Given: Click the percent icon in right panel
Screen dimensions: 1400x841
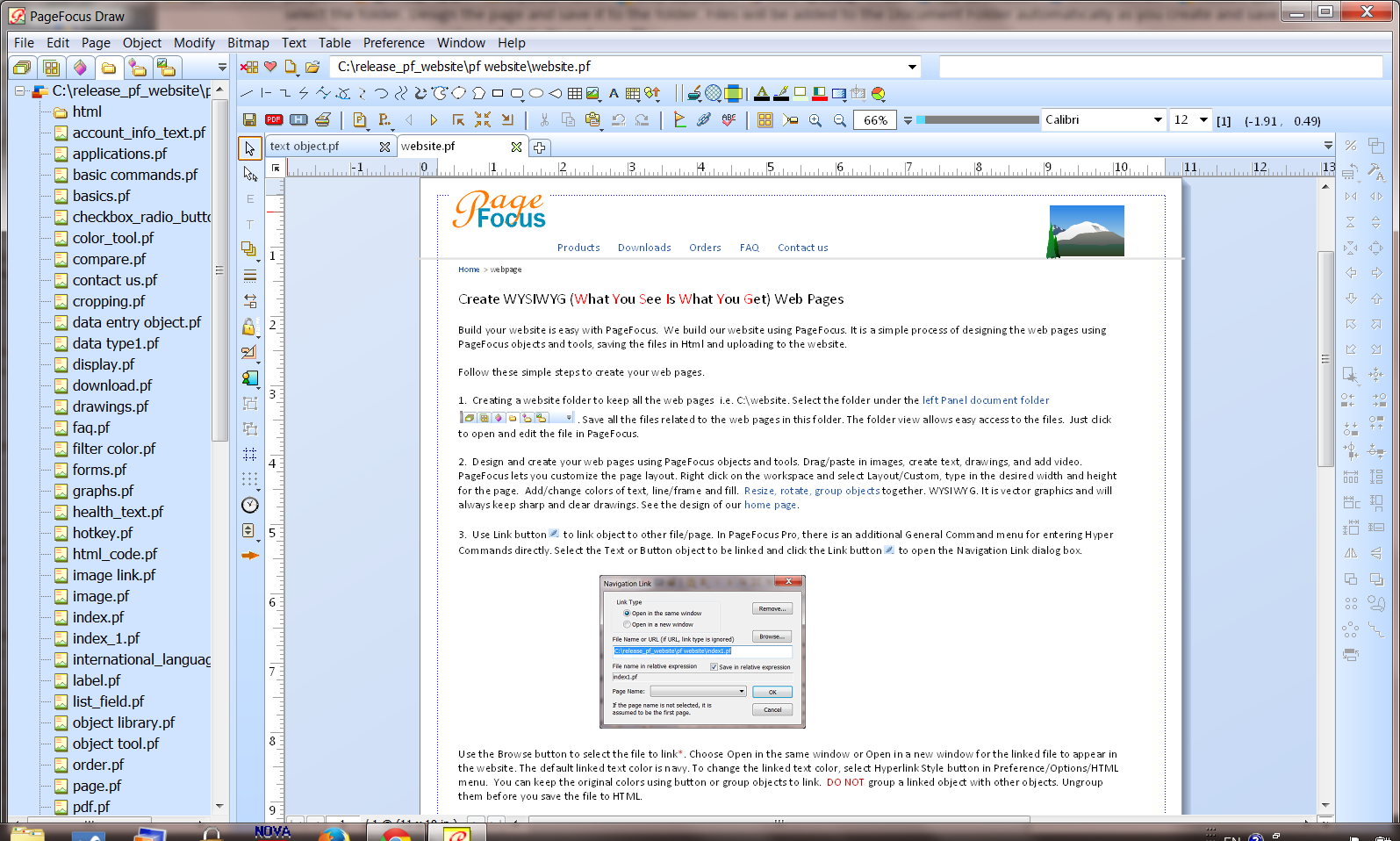Looking at the screenshot, I should click(1351, 146).
